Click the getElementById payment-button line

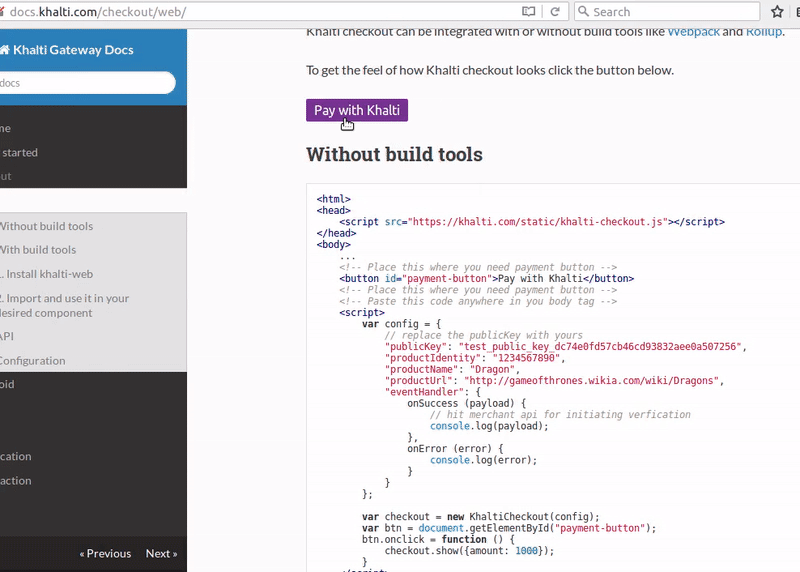click(509, 528)
